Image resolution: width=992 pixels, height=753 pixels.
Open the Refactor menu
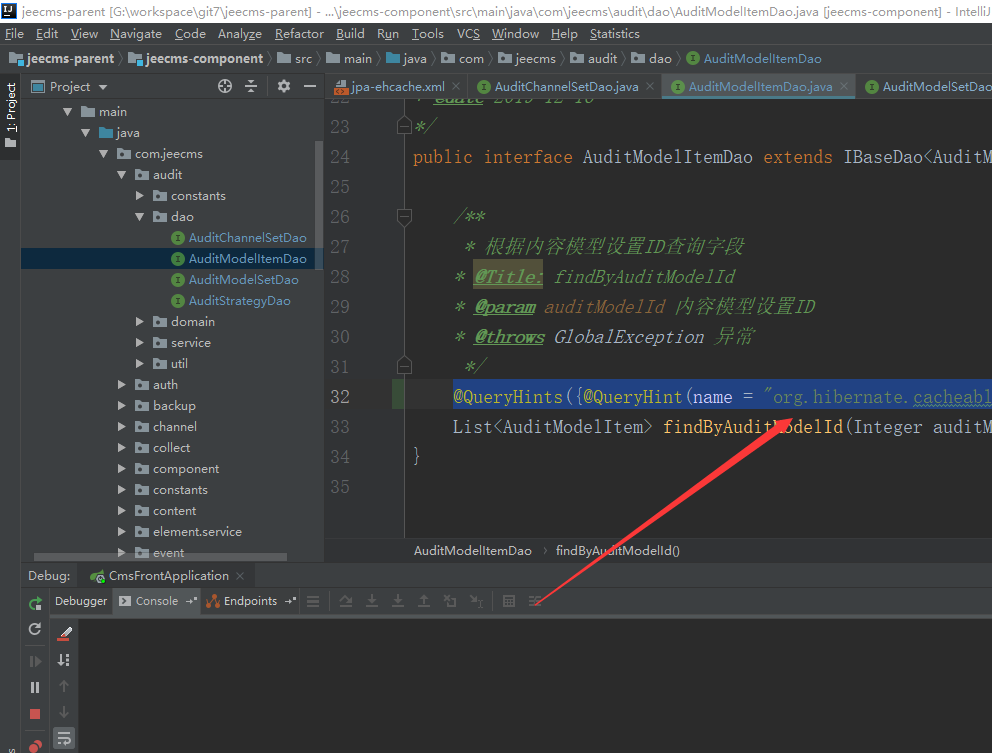(x=299, y=33)
